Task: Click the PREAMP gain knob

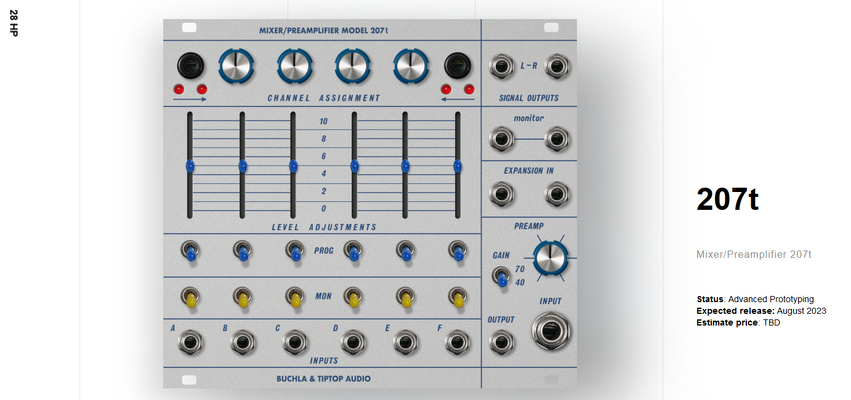Action: [550, 258]
